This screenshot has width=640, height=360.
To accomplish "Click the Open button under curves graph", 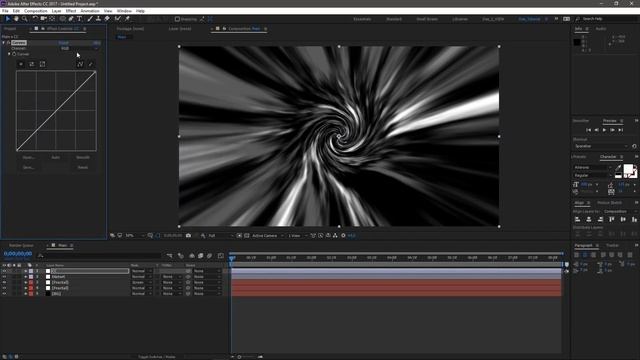I will pos(28,157).
